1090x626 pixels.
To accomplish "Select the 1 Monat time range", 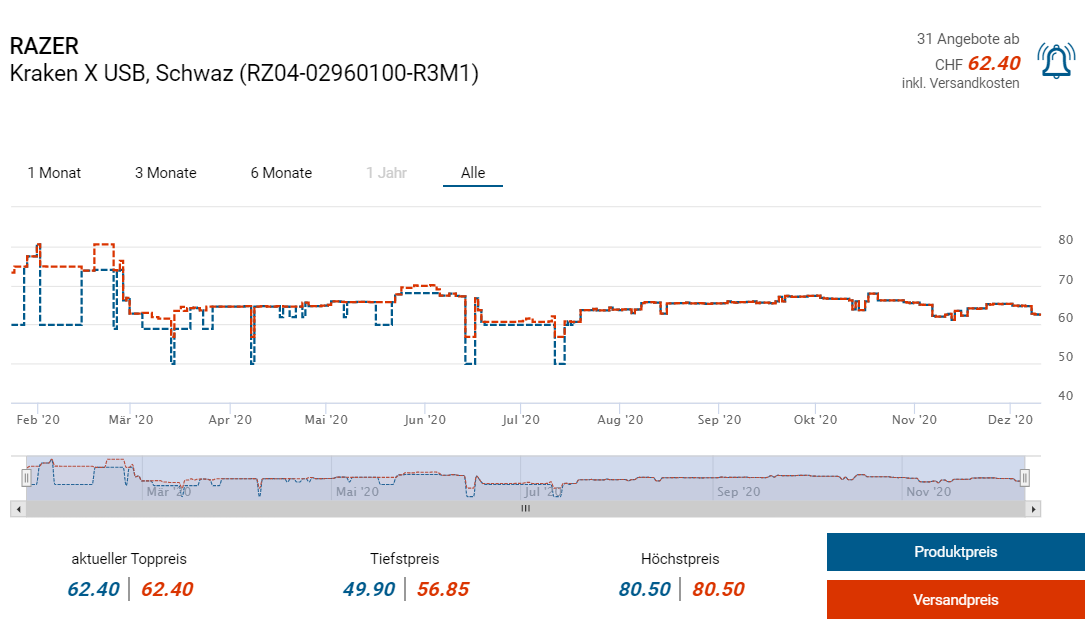I will coord(54,173).
